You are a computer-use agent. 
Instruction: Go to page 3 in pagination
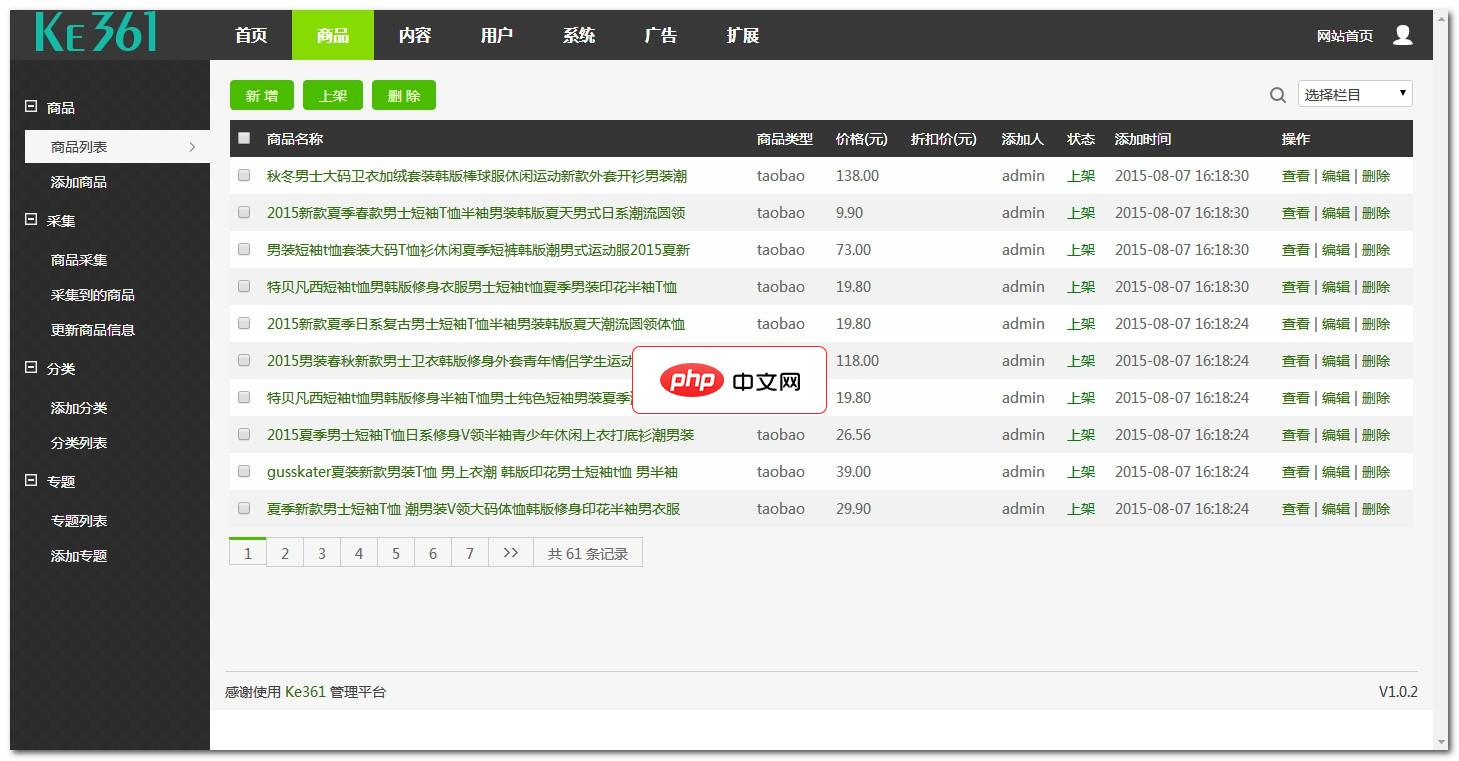[321, 551]
